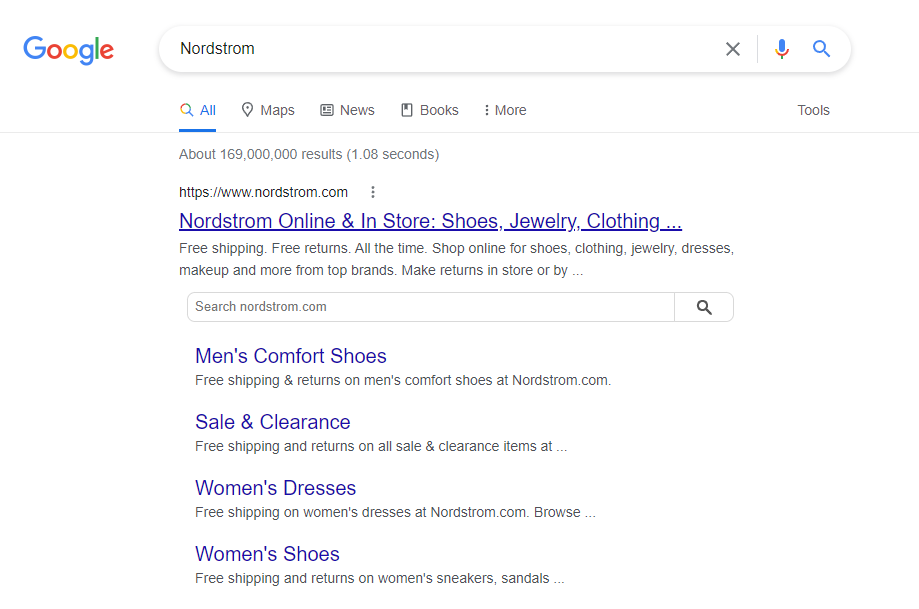Open the Tools options

813,110
